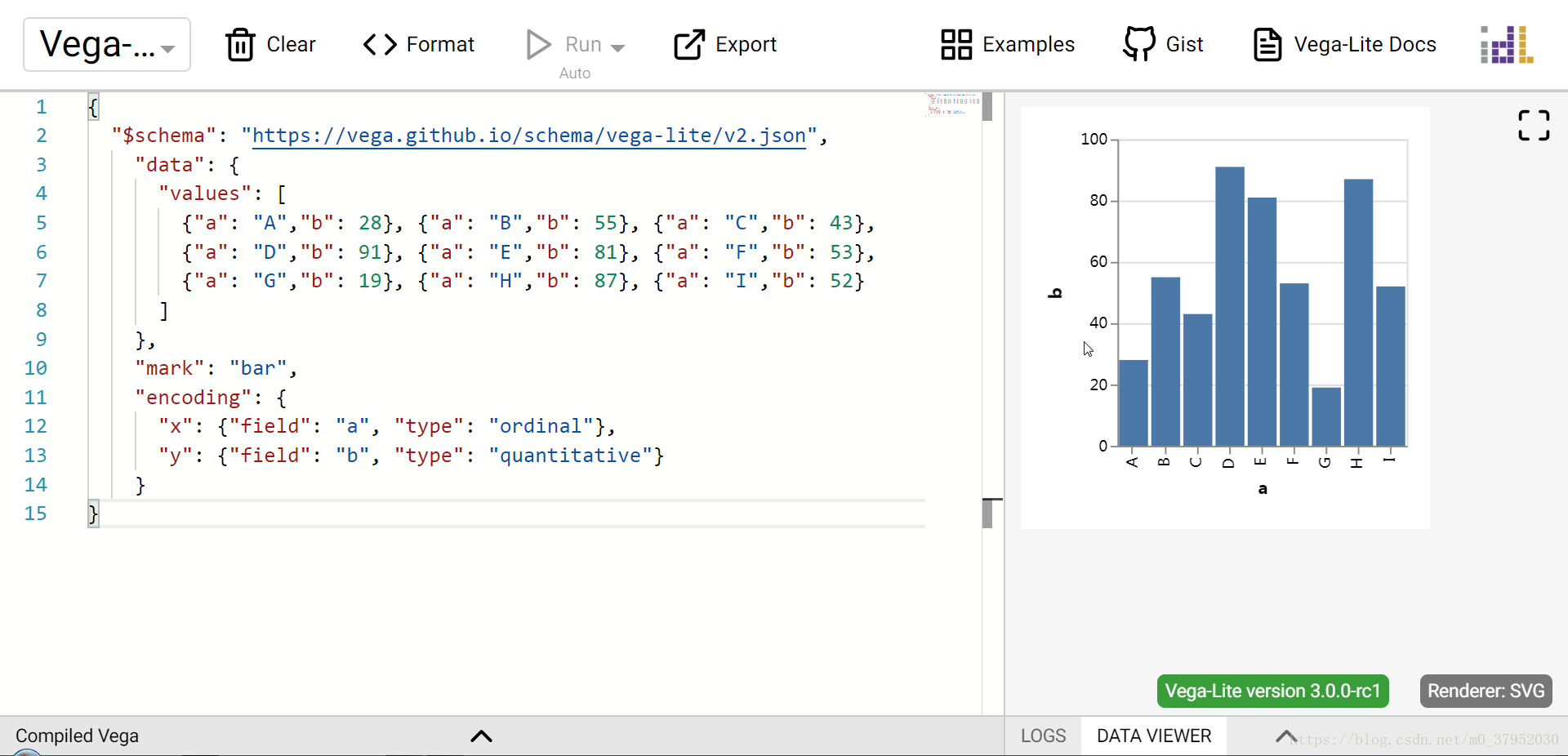Switch to the LOGS tab
Image resolution: width=1568 pixels, height=756 pixels.
point(1043,736)
